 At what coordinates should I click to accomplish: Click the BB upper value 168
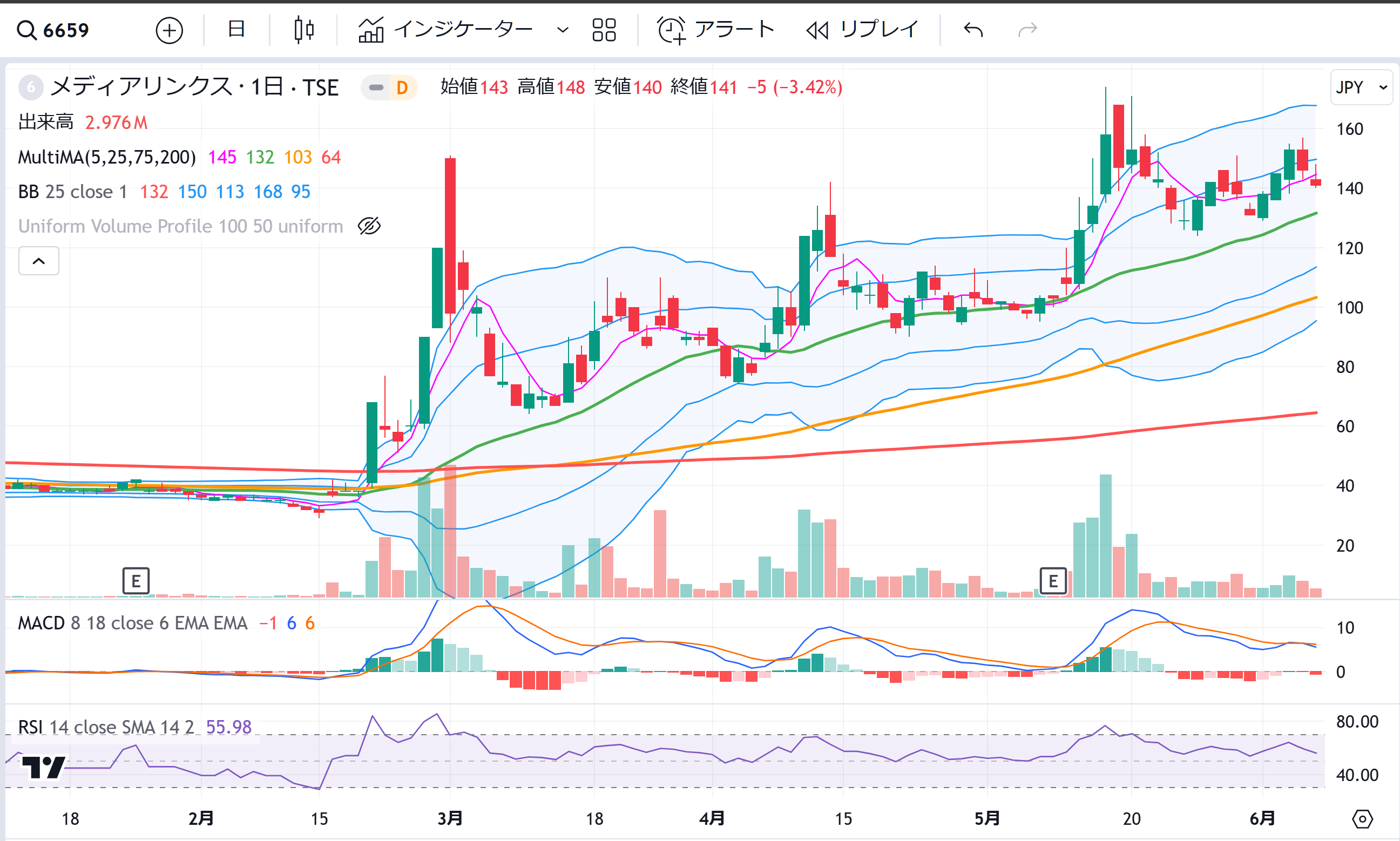pos(268,192)
